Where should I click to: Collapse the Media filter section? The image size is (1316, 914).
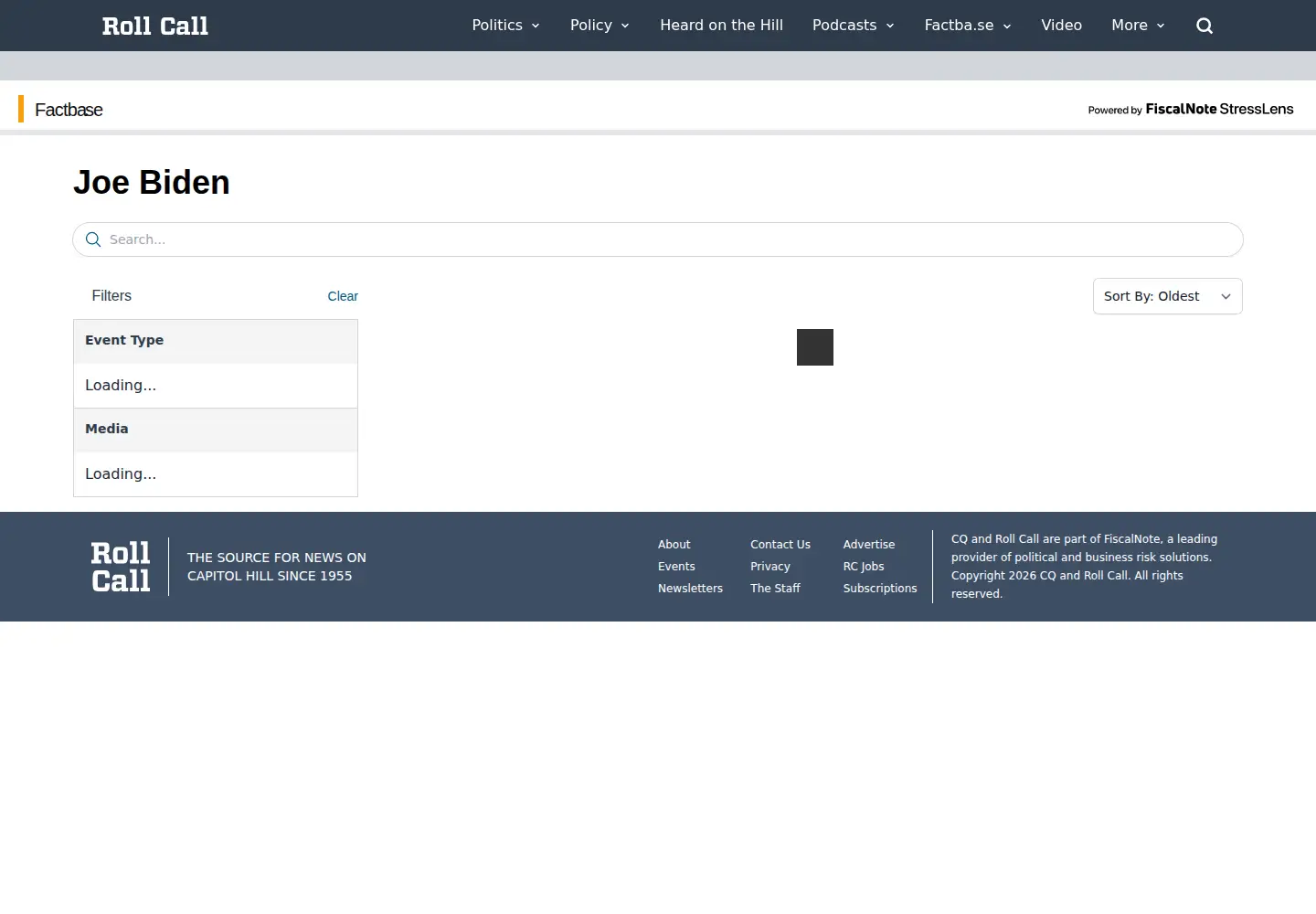pos(216,429)
